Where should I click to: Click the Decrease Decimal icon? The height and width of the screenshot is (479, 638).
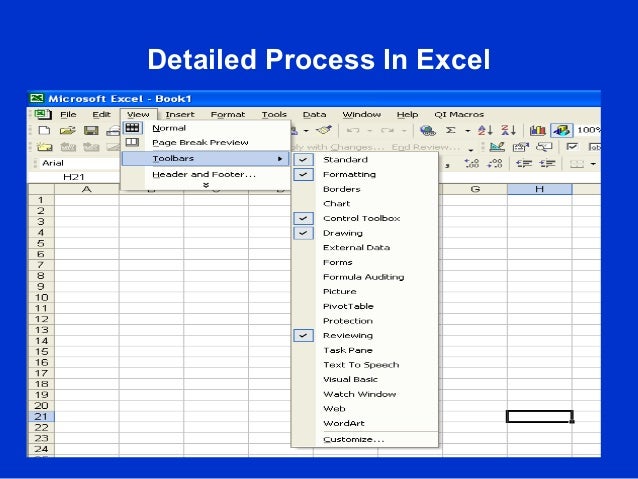tap(495, 164)
